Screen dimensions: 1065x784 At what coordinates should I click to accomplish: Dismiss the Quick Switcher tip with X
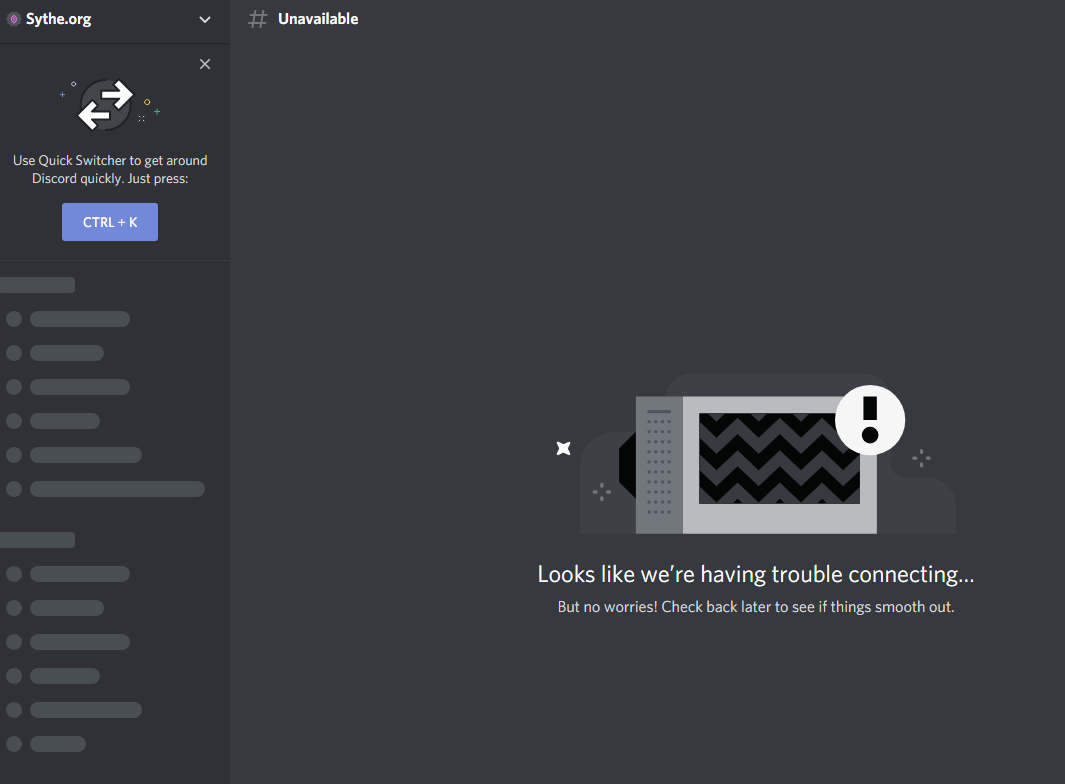[x=205, y=64]
